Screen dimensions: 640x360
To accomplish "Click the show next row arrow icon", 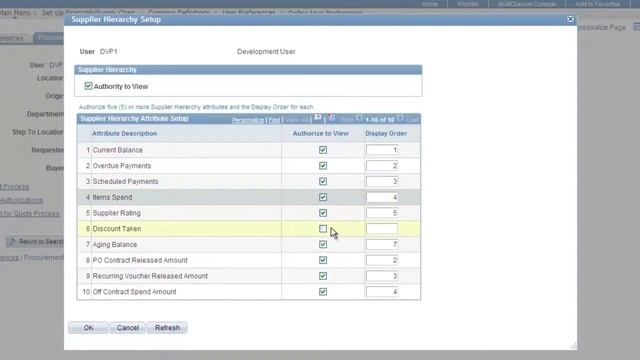I will 400,118.
